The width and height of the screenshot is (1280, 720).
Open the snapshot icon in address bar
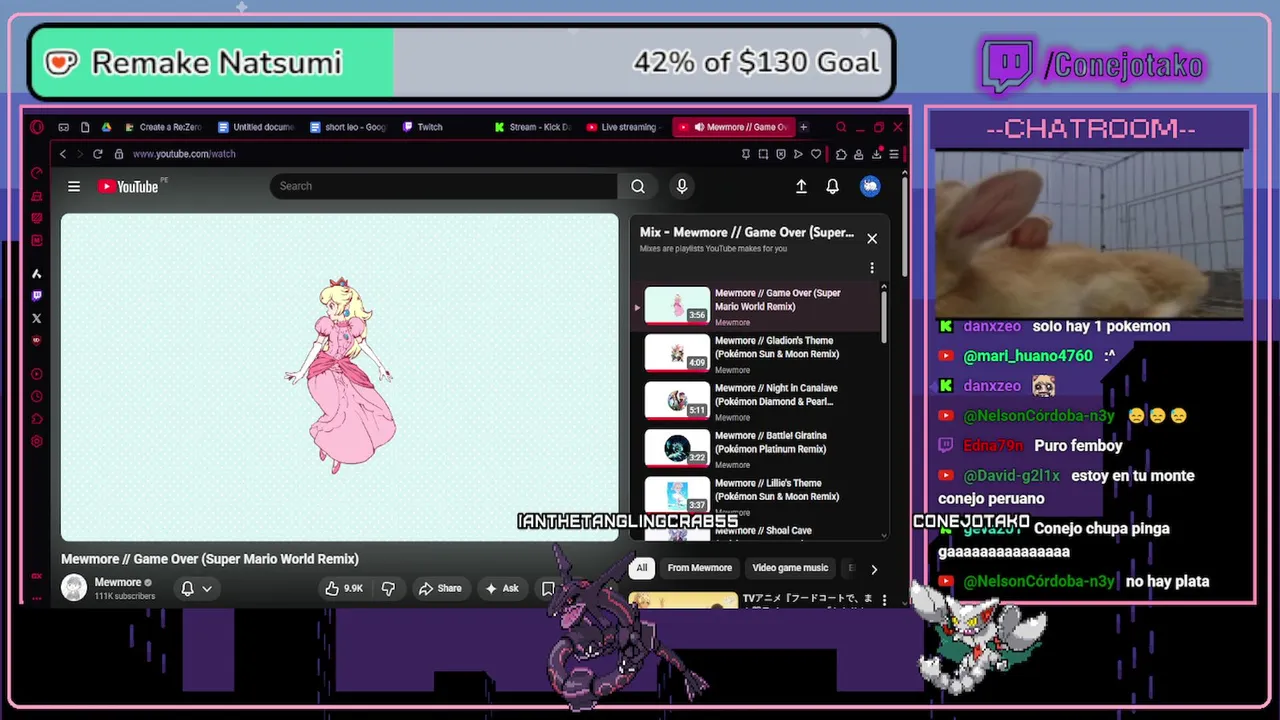tap(764, 154)
